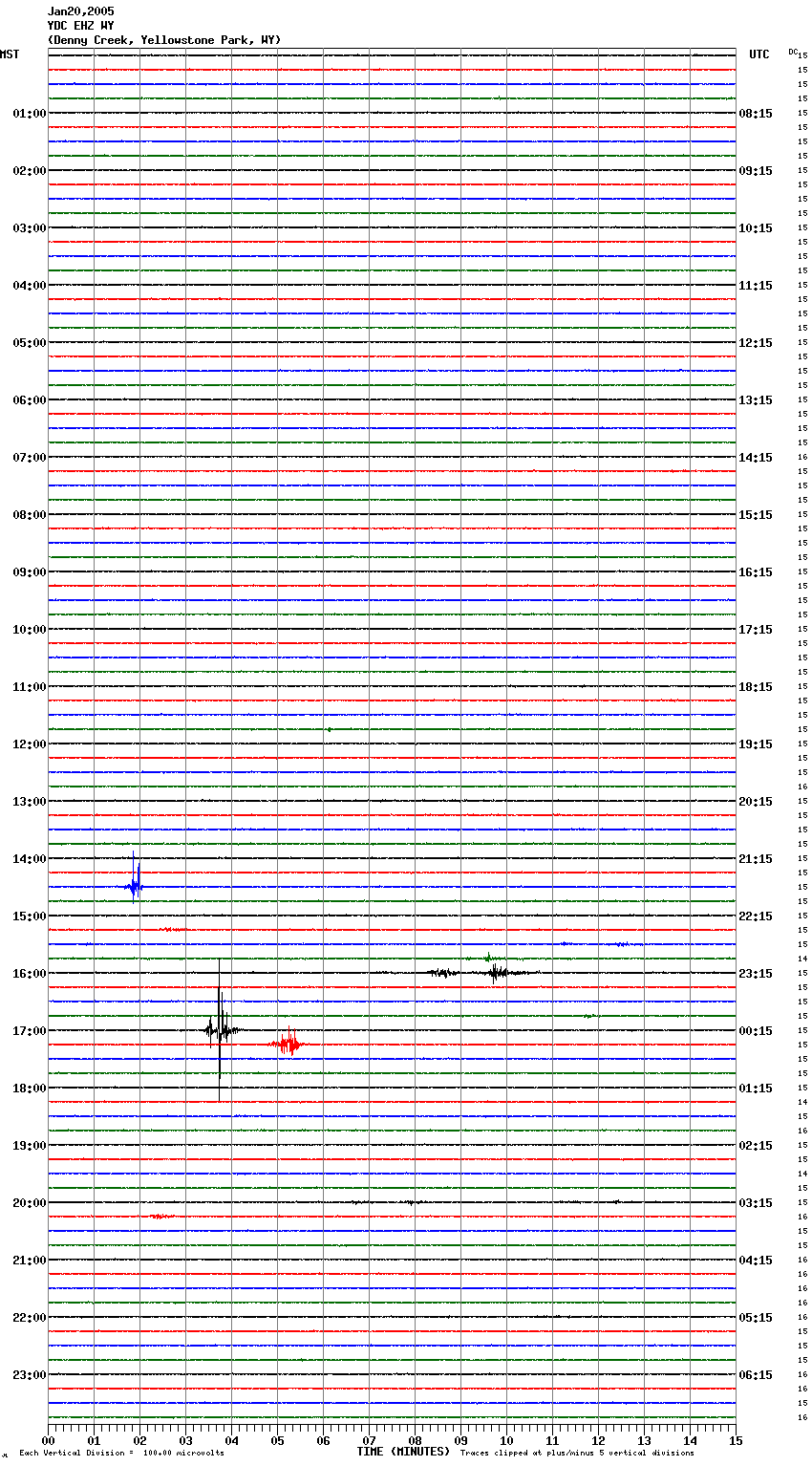Select the station code YDC EHZ WY
The width and height of the screenshot is (812, 1466).
80,26
